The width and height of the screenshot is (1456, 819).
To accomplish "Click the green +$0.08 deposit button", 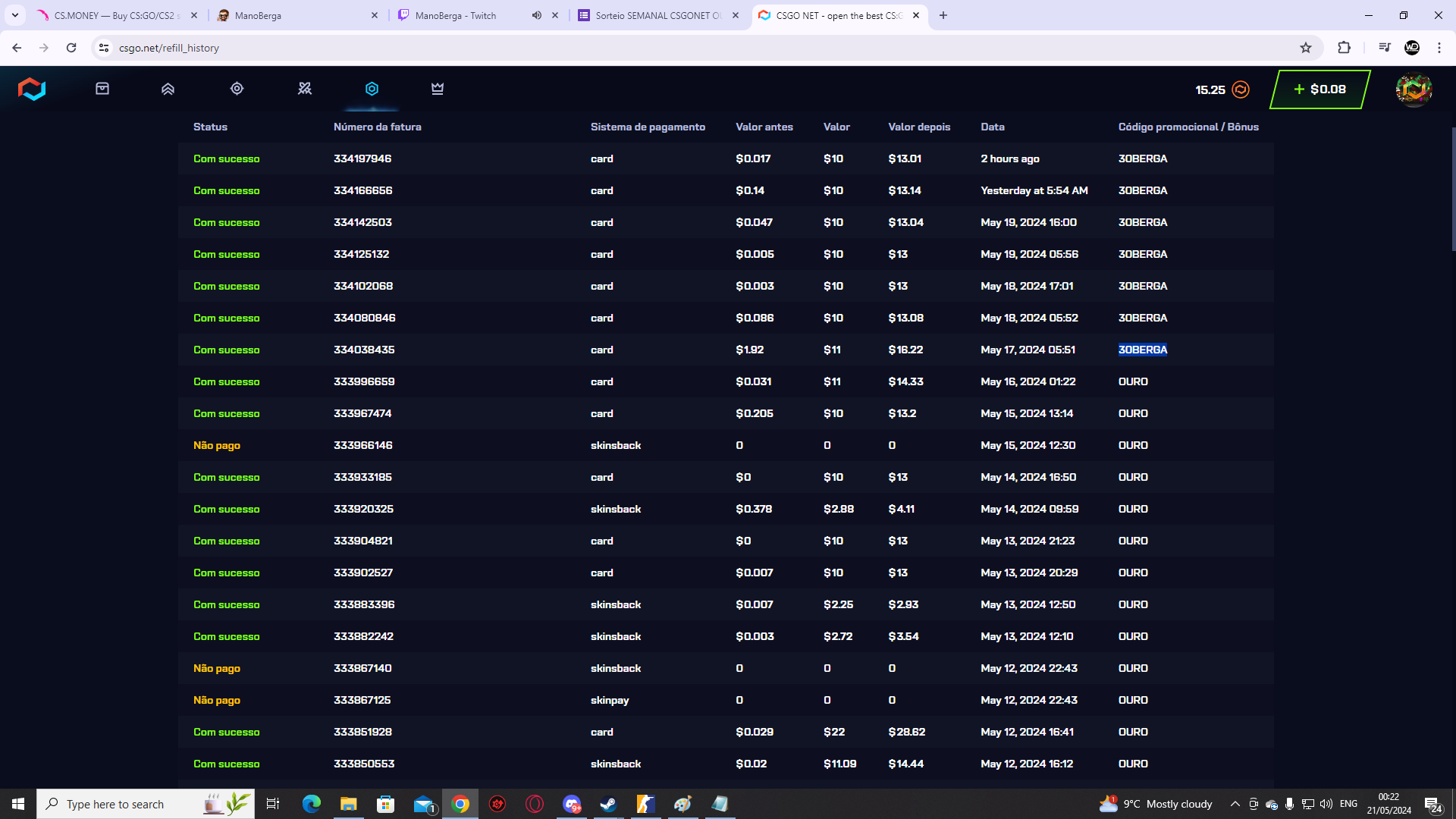I will coord(1319,89).
